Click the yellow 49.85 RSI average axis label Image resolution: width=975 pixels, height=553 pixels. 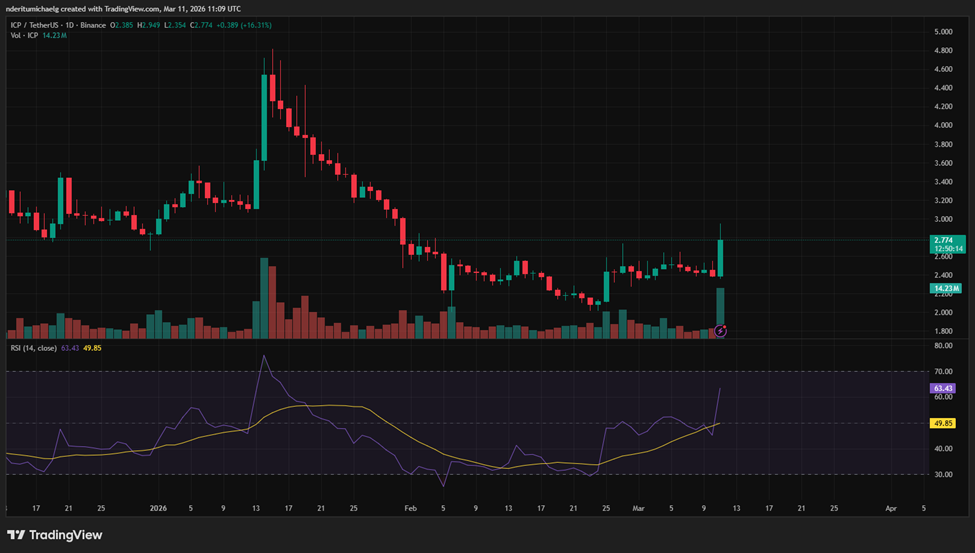pyautogui.click(x=942, y=423)
